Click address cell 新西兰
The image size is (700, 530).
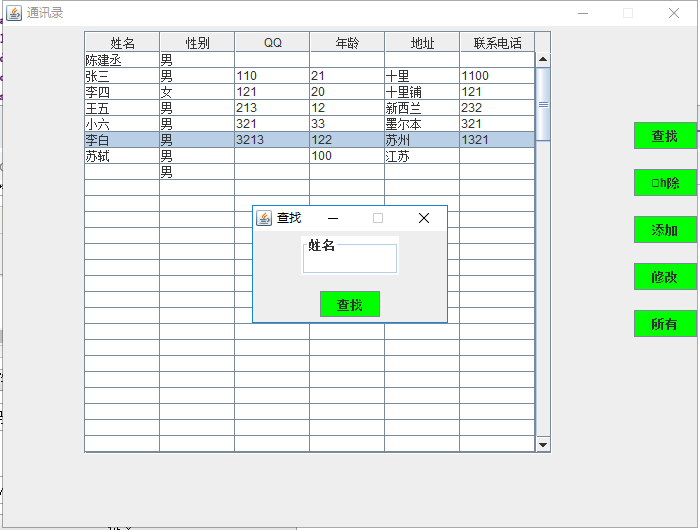[422, 108]
